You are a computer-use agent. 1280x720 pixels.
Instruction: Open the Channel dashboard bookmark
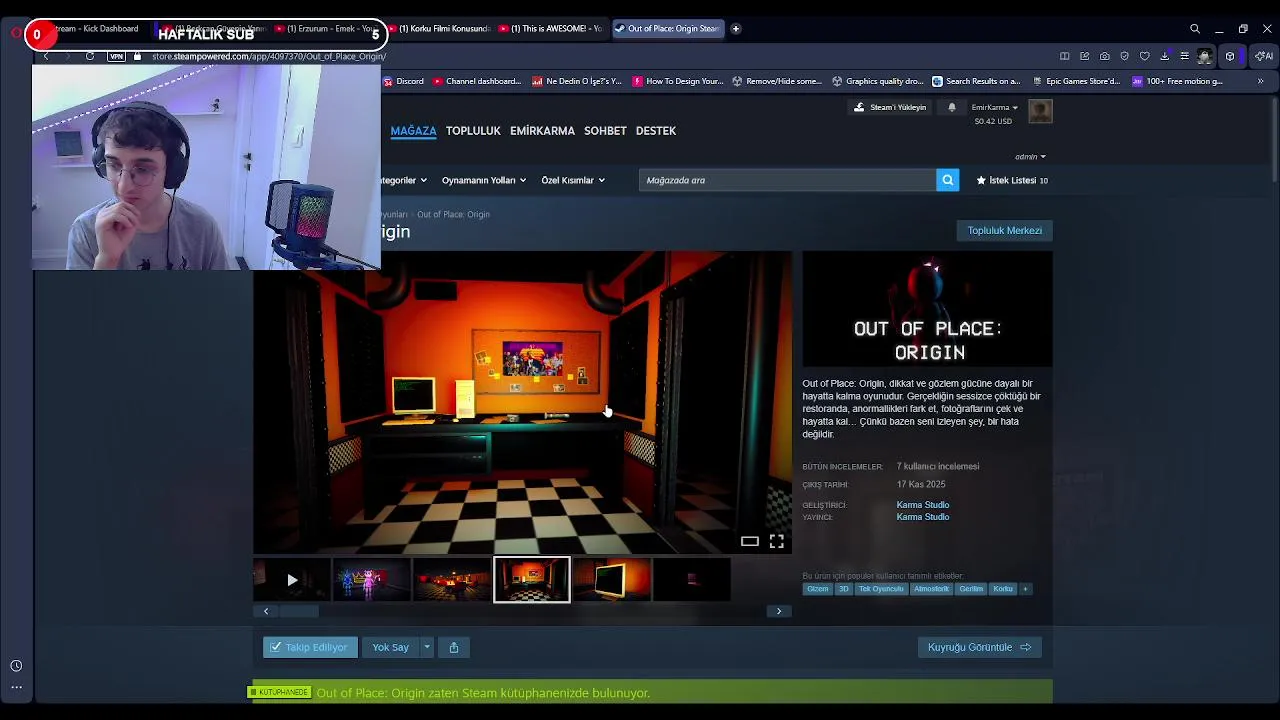[x=476, y=81]
